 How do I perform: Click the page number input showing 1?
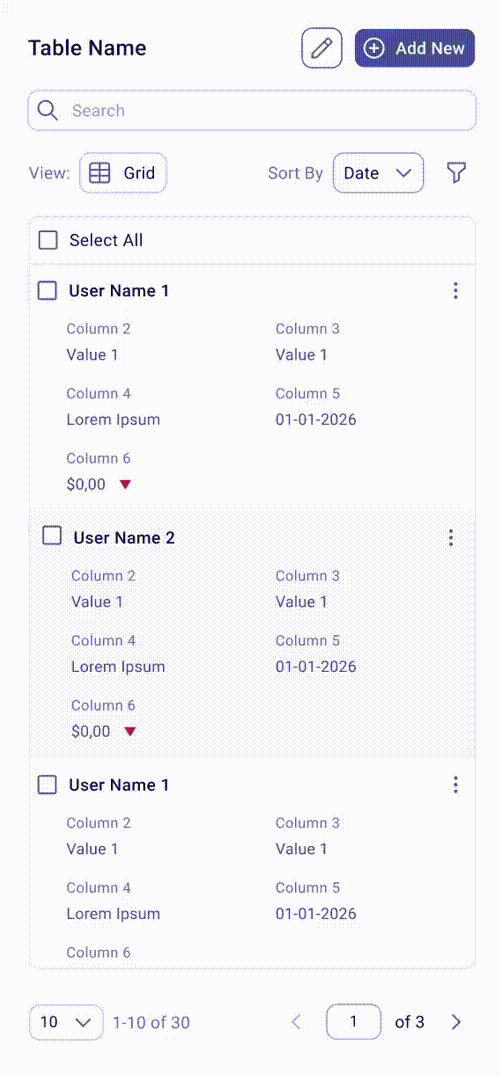pyautogui.click(x=353, y=1022)
